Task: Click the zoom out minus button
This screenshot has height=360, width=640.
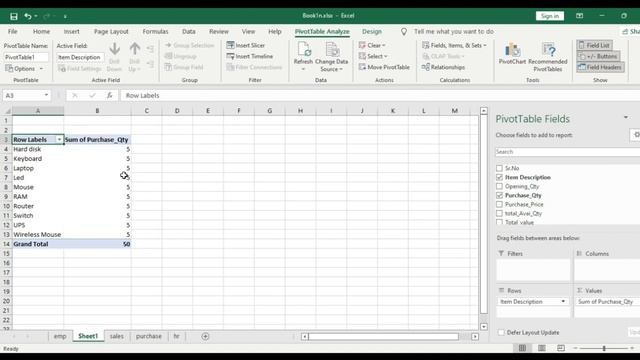Action: click(x=576, y=348)
